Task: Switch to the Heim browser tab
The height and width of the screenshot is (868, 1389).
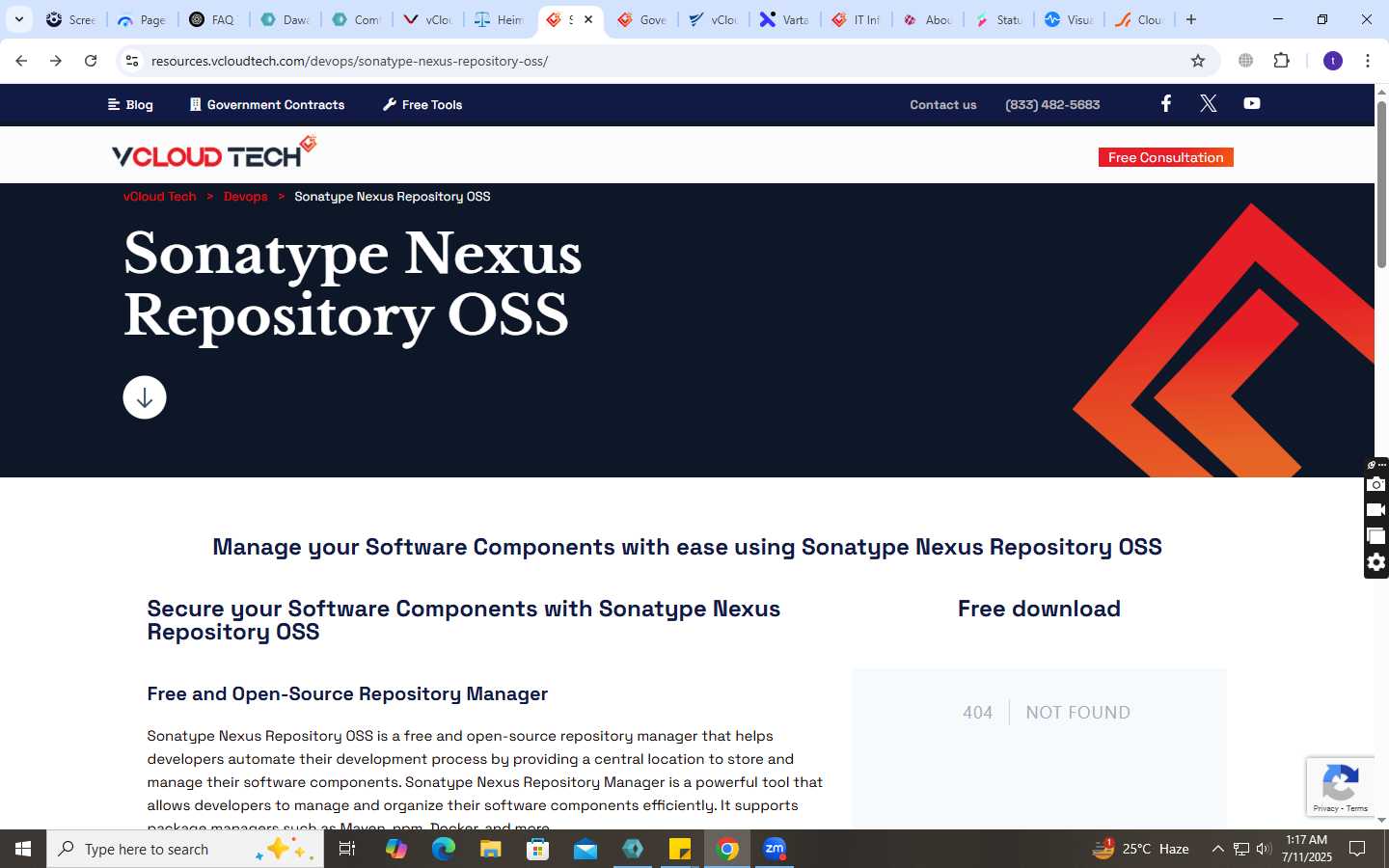Action: coord(500,19)
